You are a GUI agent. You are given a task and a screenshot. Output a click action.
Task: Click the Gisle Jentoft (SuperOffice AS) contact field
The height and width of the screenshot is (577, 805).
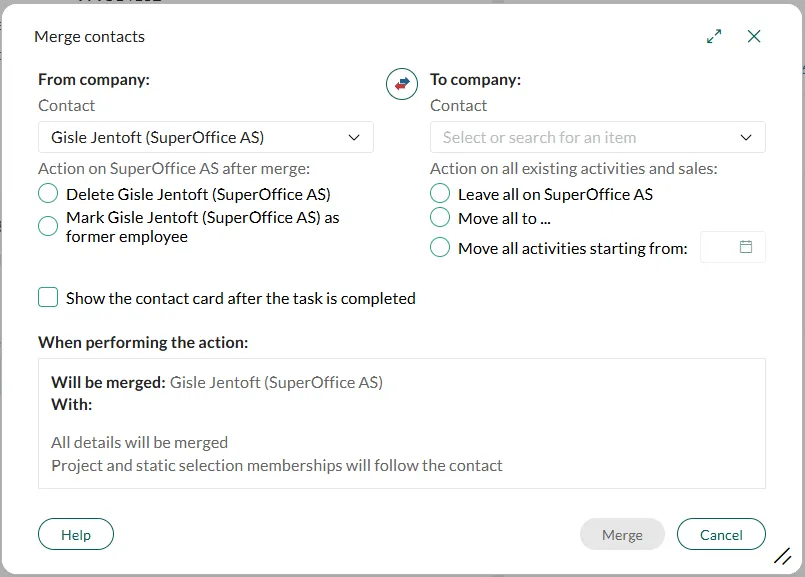pyautogui.click(x=190, y=137)
